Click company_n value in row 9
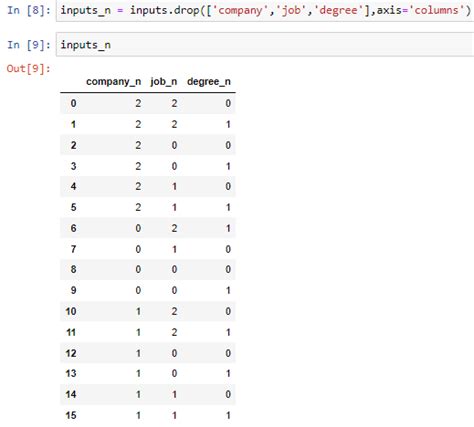The height and width of the screenshot is (427, 474). coord(138,290)
